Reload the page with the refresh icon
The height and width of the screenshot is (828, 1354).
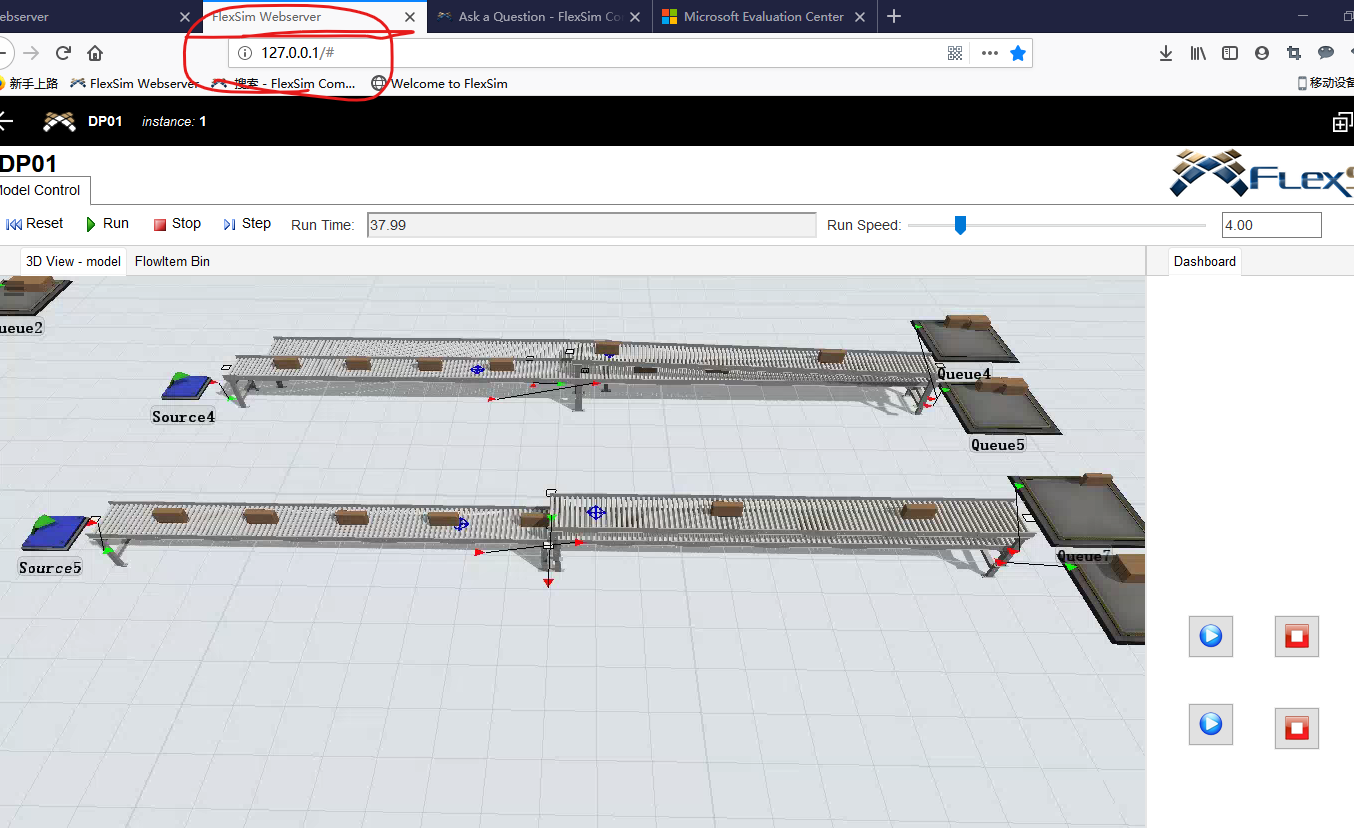(63, 53)
